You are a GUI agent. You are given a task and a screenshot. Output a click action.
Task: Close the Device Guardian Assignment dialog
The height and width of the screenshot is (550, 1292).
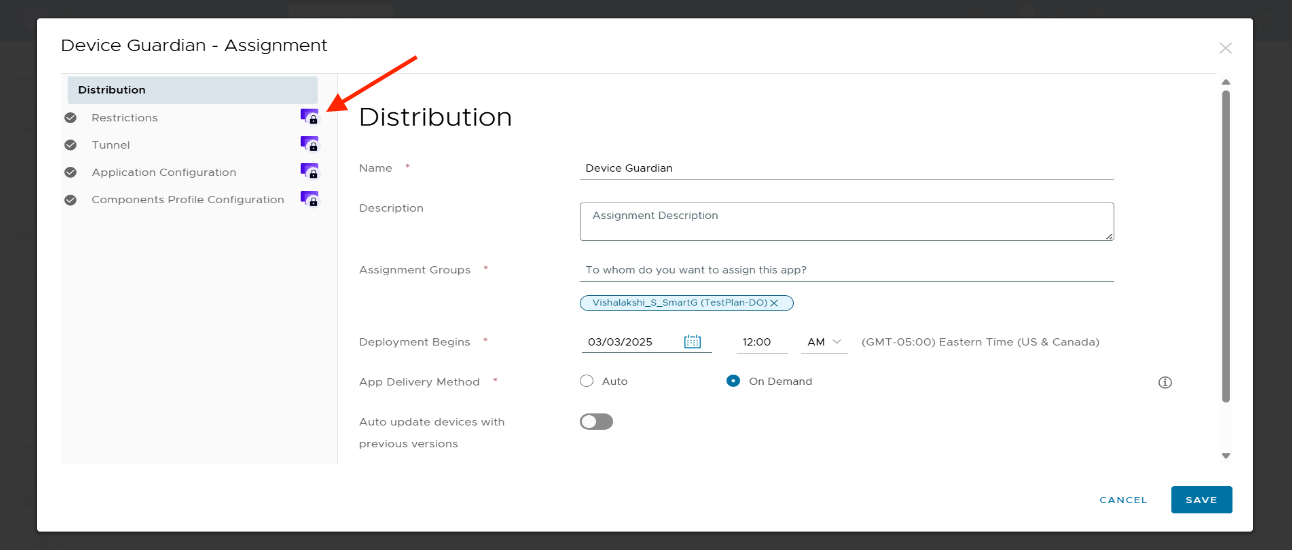[x=1225, y=48]
